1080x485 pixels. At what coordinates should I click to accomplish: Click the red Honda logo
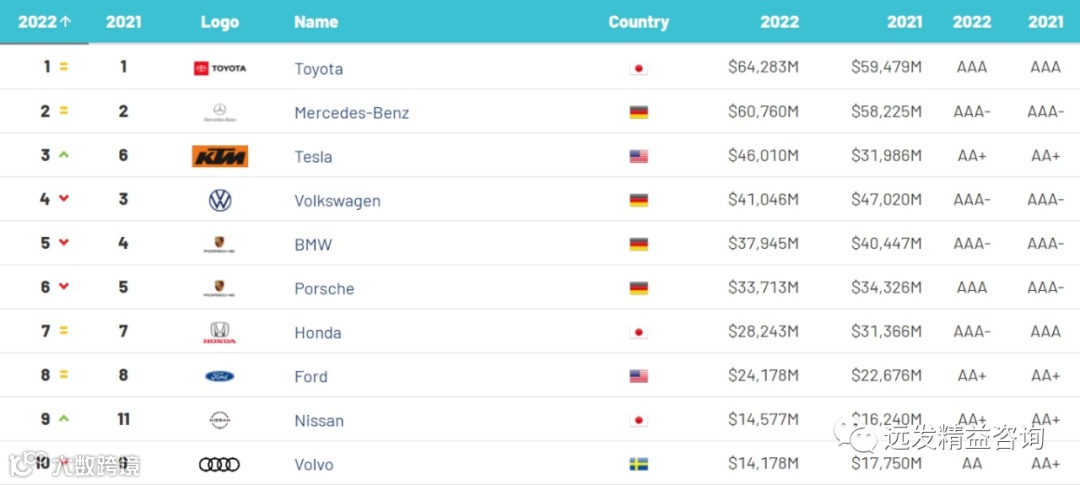pyautogui.click(x=220, y=333)
